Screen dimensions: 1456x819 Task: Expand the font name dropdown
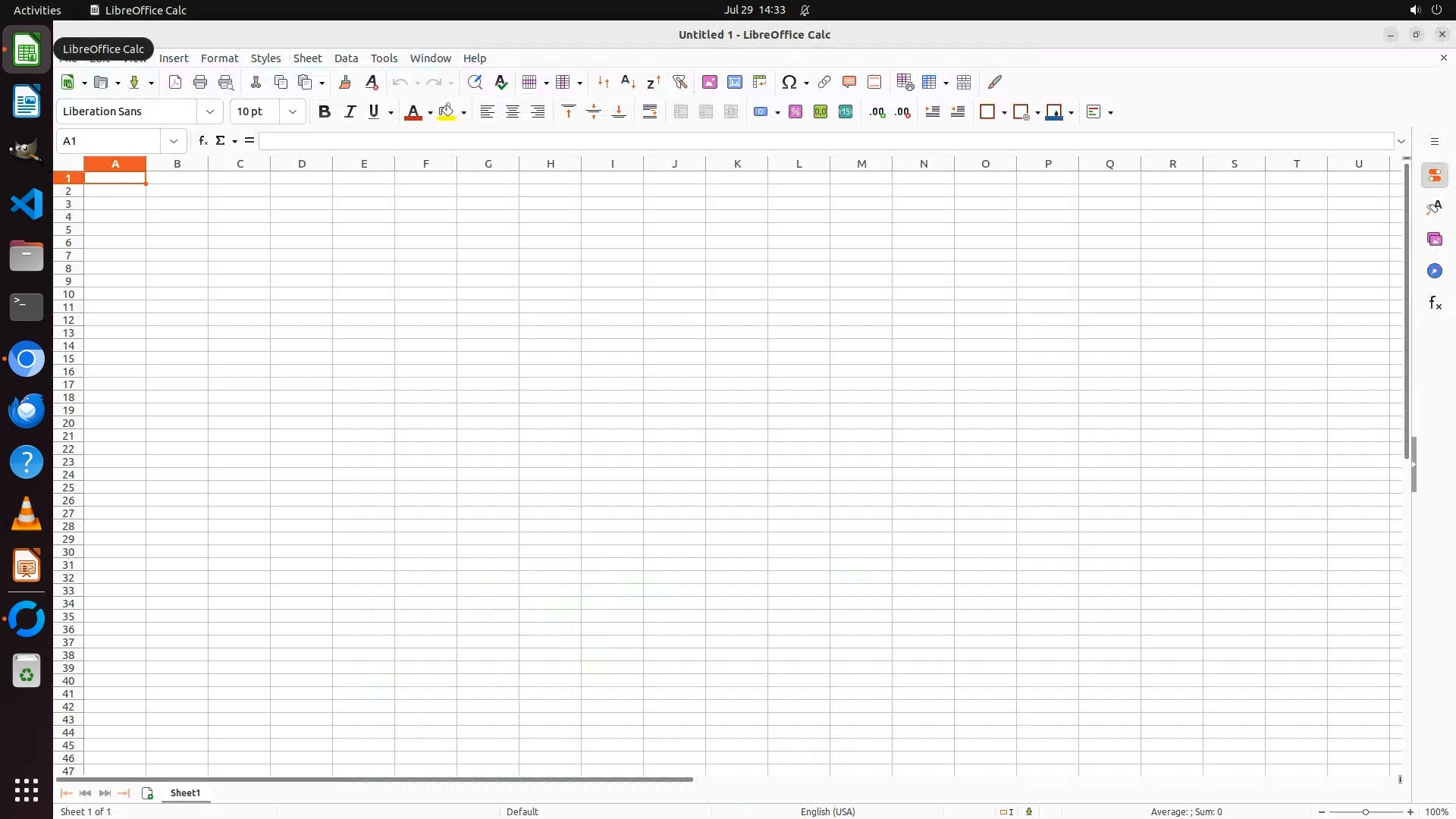click(x=210, y=112)
